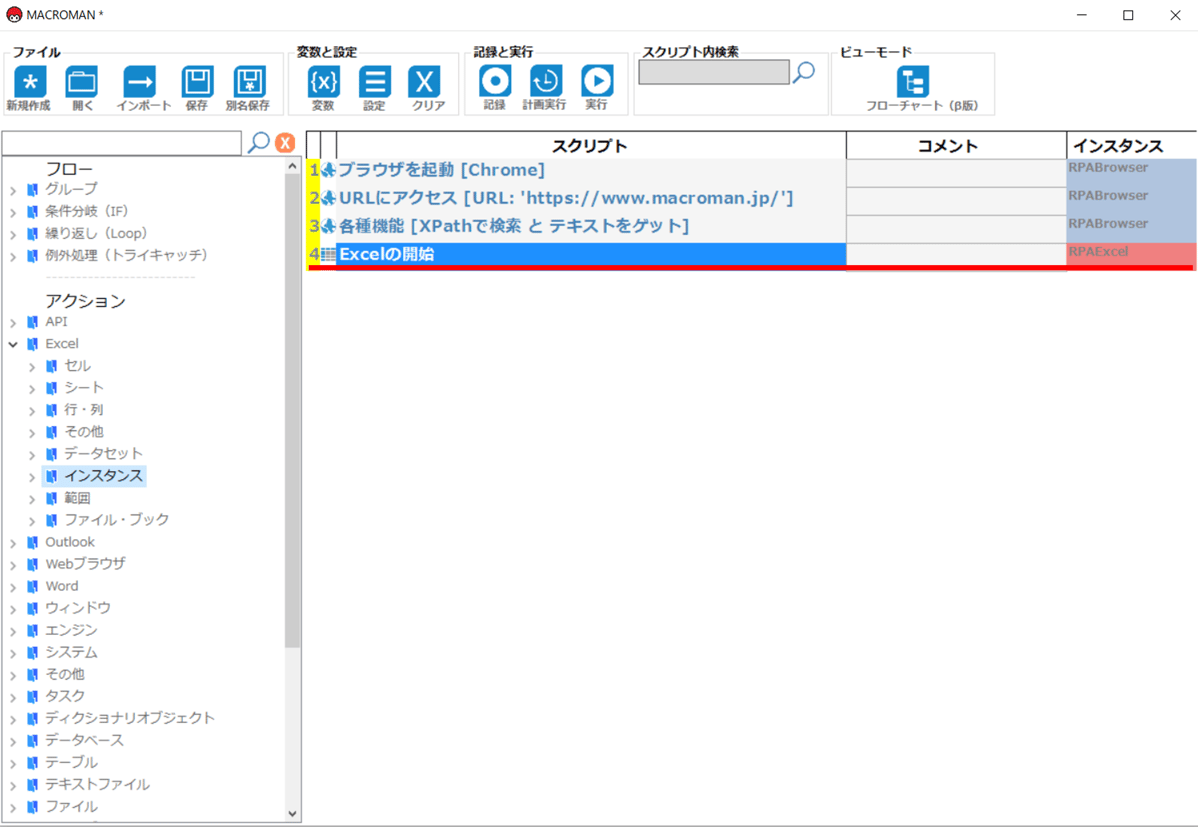This screenshot has height=827, width=1198.
Task: Collapse the Excel tree node
Action: (13, 344)
